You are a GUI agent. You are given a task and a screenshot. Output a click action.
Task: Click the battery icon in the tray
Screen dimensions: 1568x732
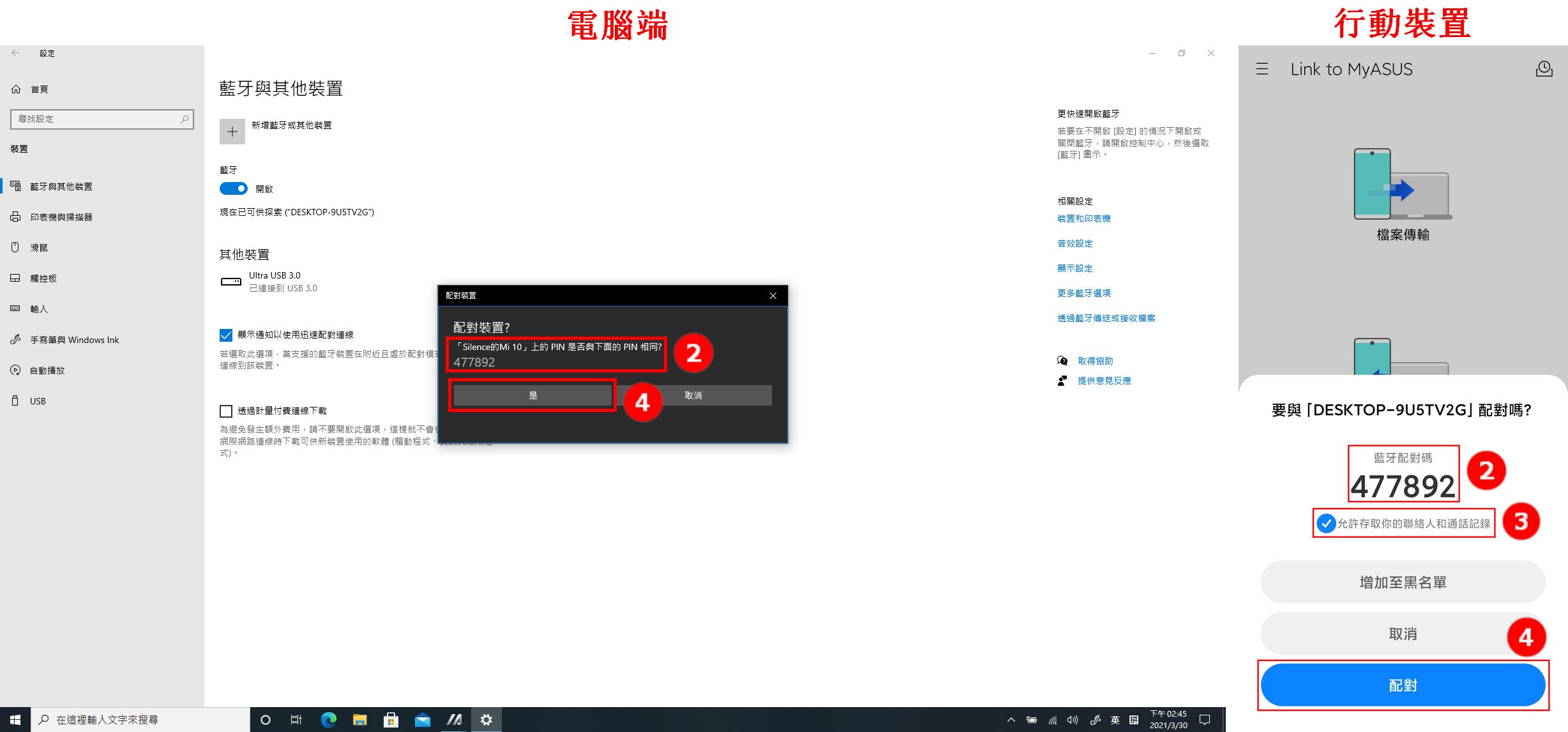point(1031,720)
